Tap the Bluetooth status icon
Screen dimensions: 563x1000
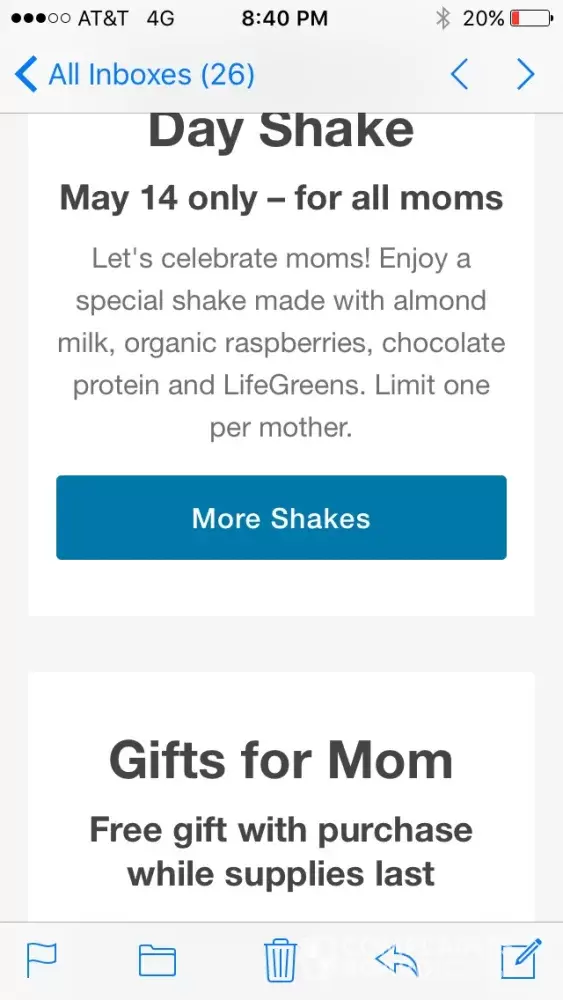tap(442, 18)
